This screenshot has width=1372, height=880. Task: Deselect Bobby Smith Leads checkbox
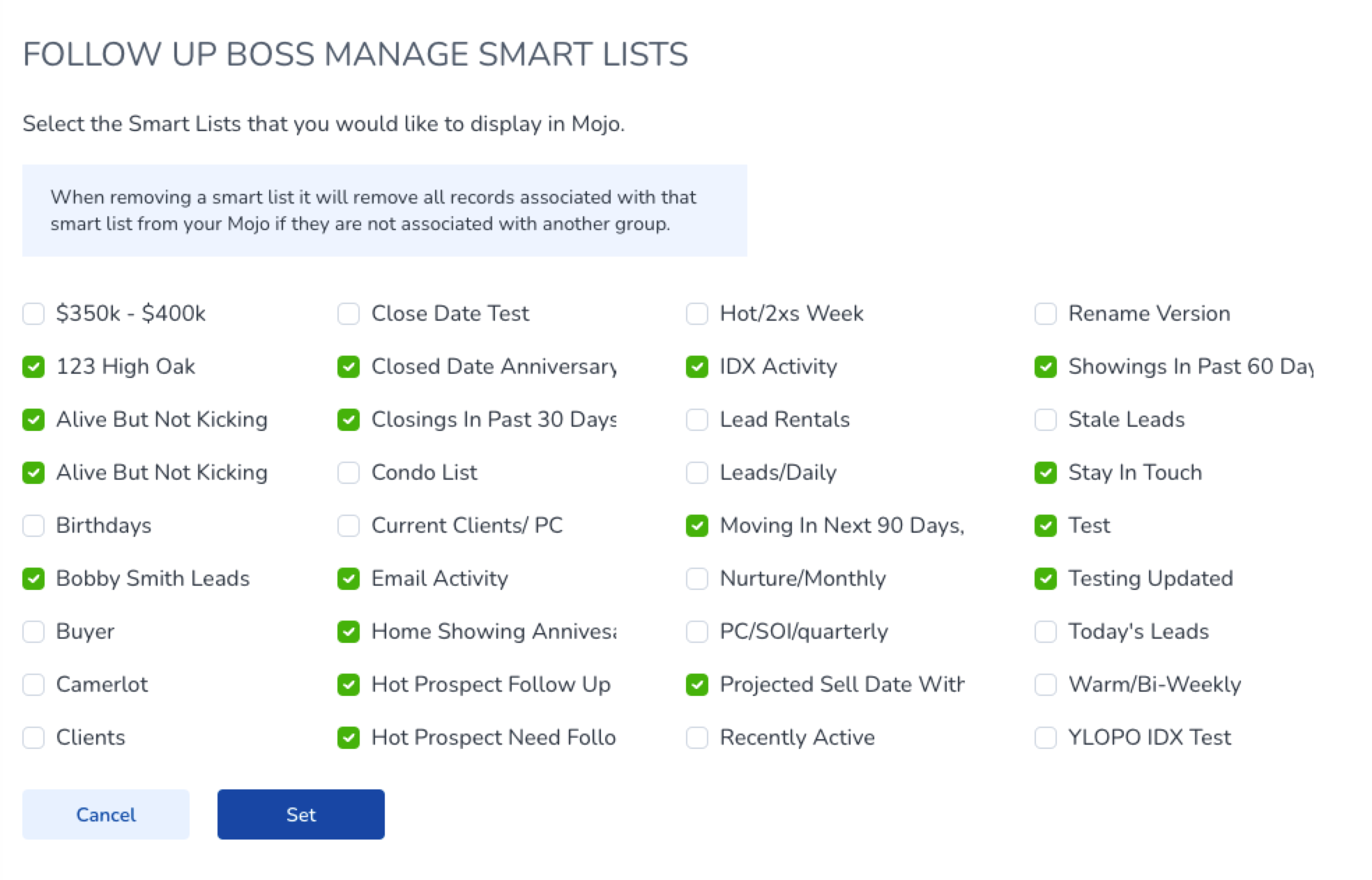pos(33,579)
